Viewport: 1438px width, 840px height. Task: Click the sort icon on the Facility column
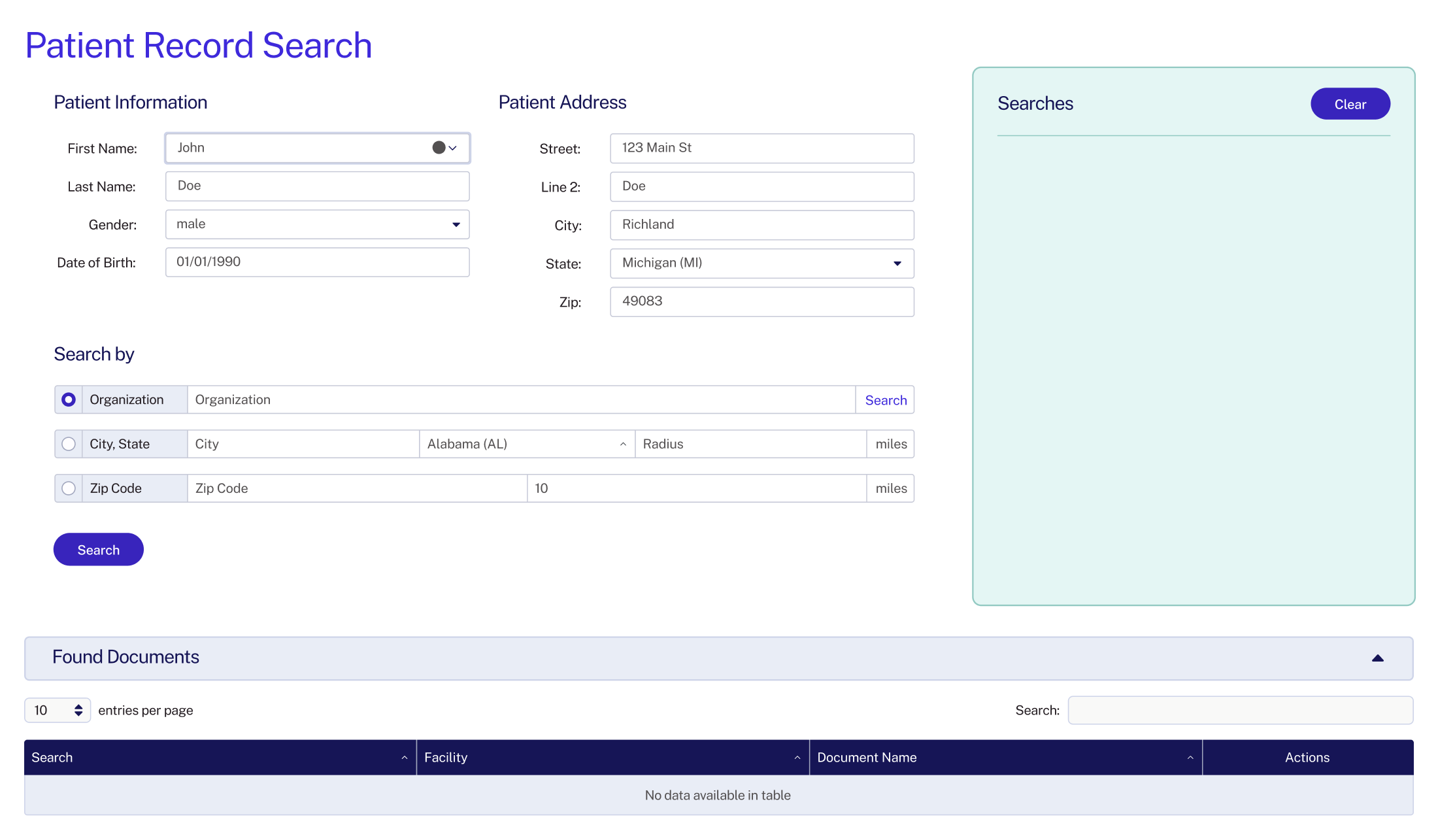tap(796, 758)
